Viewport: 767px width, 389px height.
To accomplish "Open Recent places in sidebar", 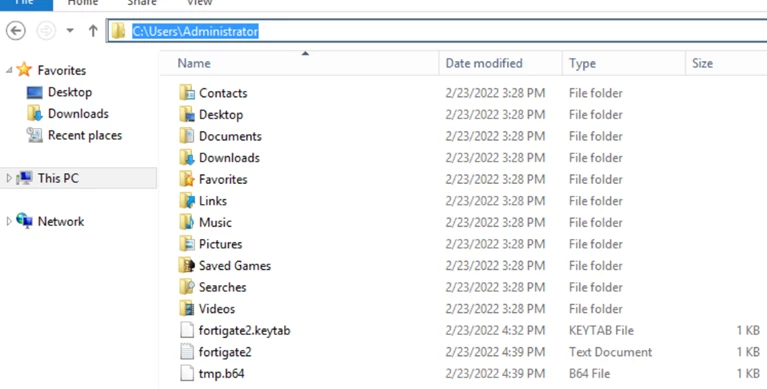I will click(x=85, y=135).
